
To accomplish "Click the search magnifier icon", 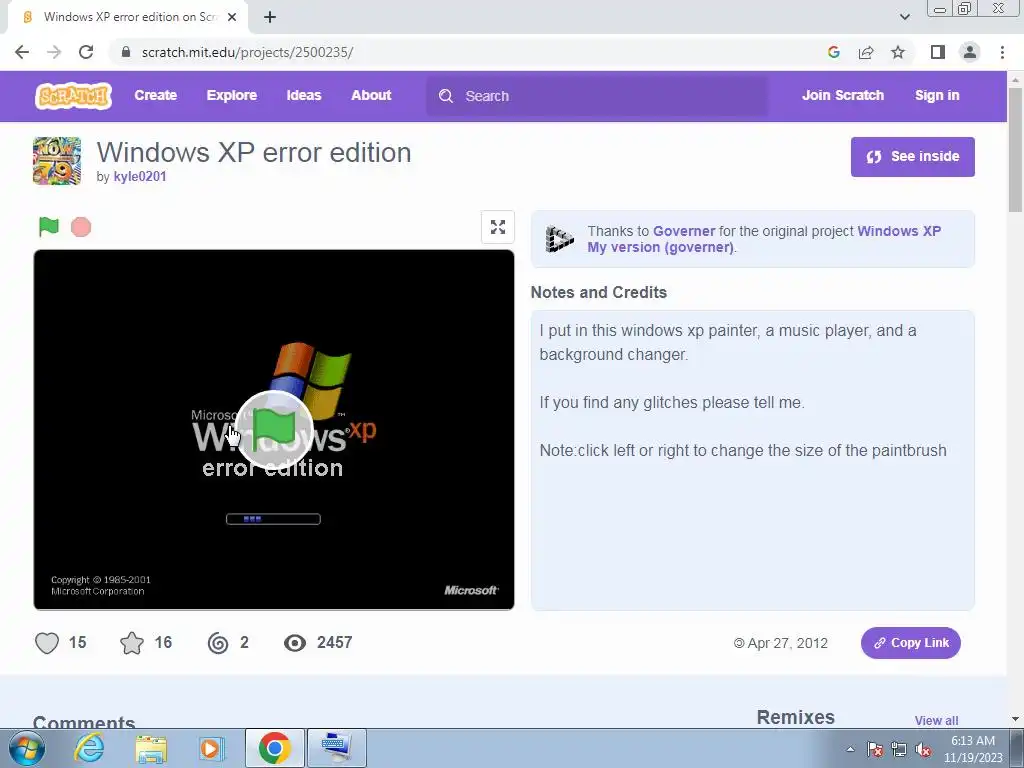I will pyautogui.click(x=446, y=96).
